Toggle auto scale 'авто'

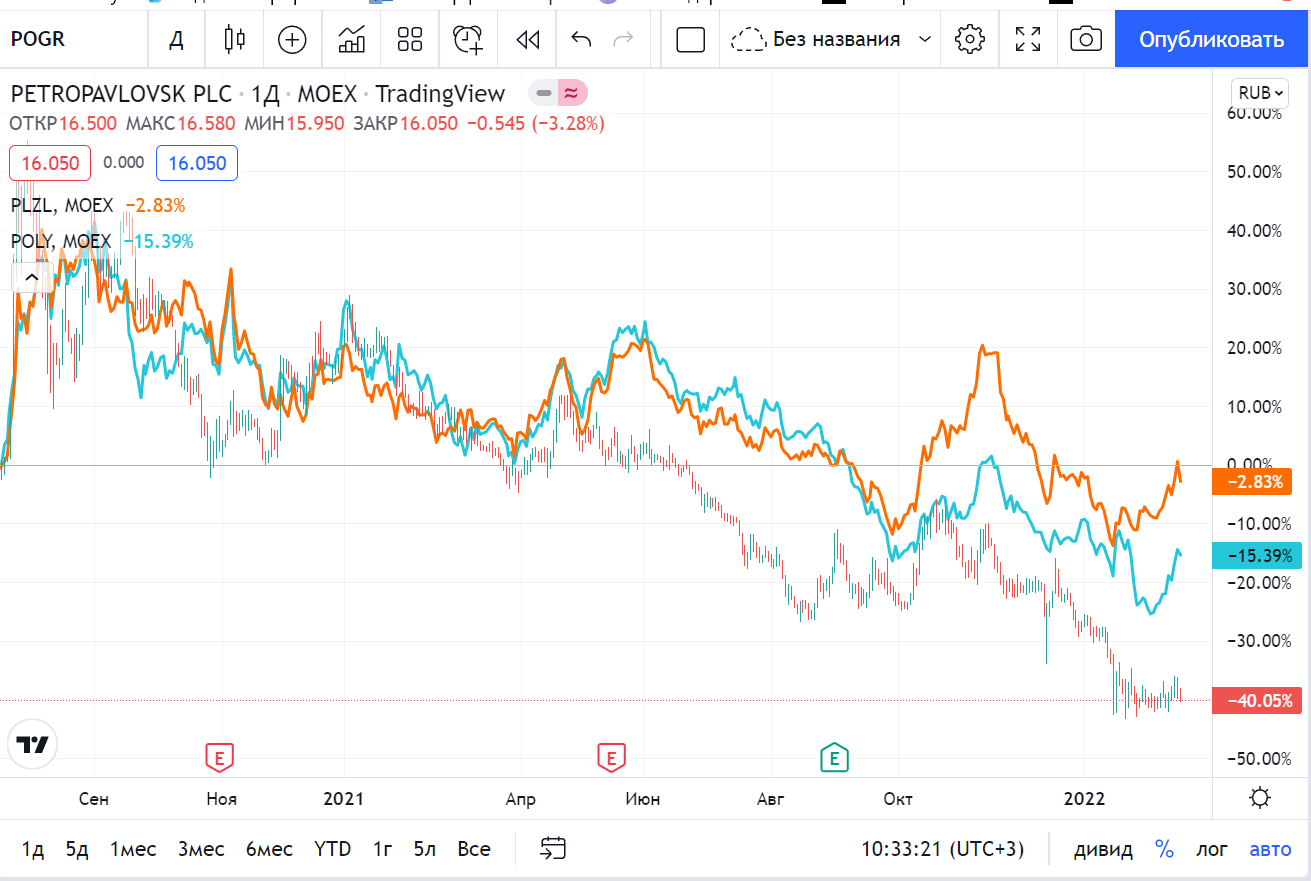click(1270, 849)
